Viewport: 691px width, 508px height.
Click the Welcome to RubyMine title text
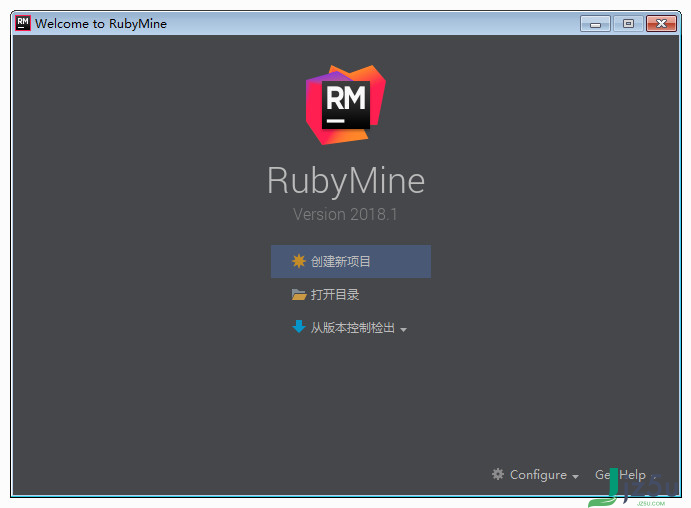(x=101, y=23)
